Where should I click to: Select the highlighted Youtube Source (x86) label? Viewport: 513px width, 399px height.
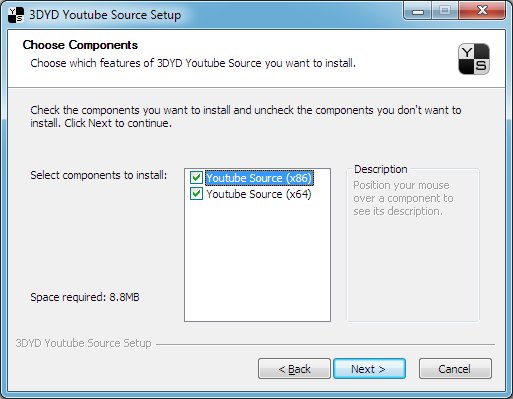click(x=259, y=178)
